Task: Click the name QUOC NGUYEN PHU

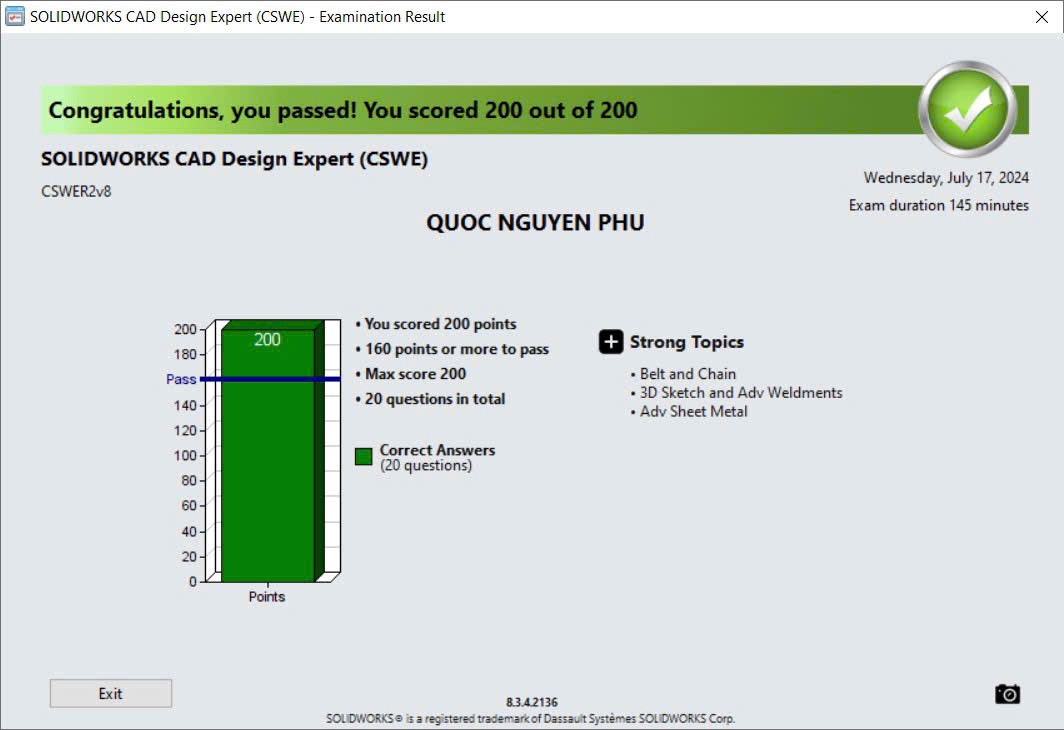Action: 535,223
